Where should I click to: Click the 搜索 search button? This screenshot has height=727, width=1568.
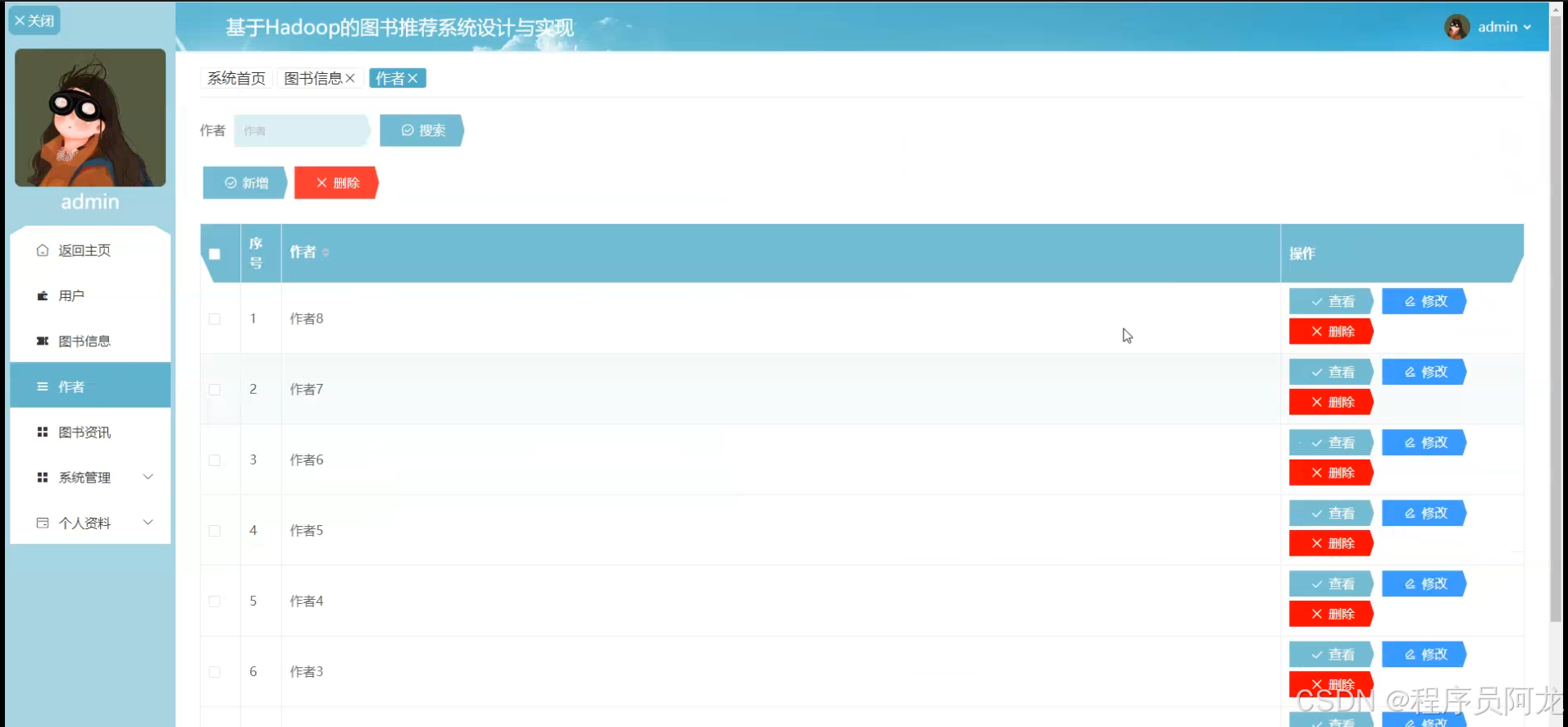[422, 130]
